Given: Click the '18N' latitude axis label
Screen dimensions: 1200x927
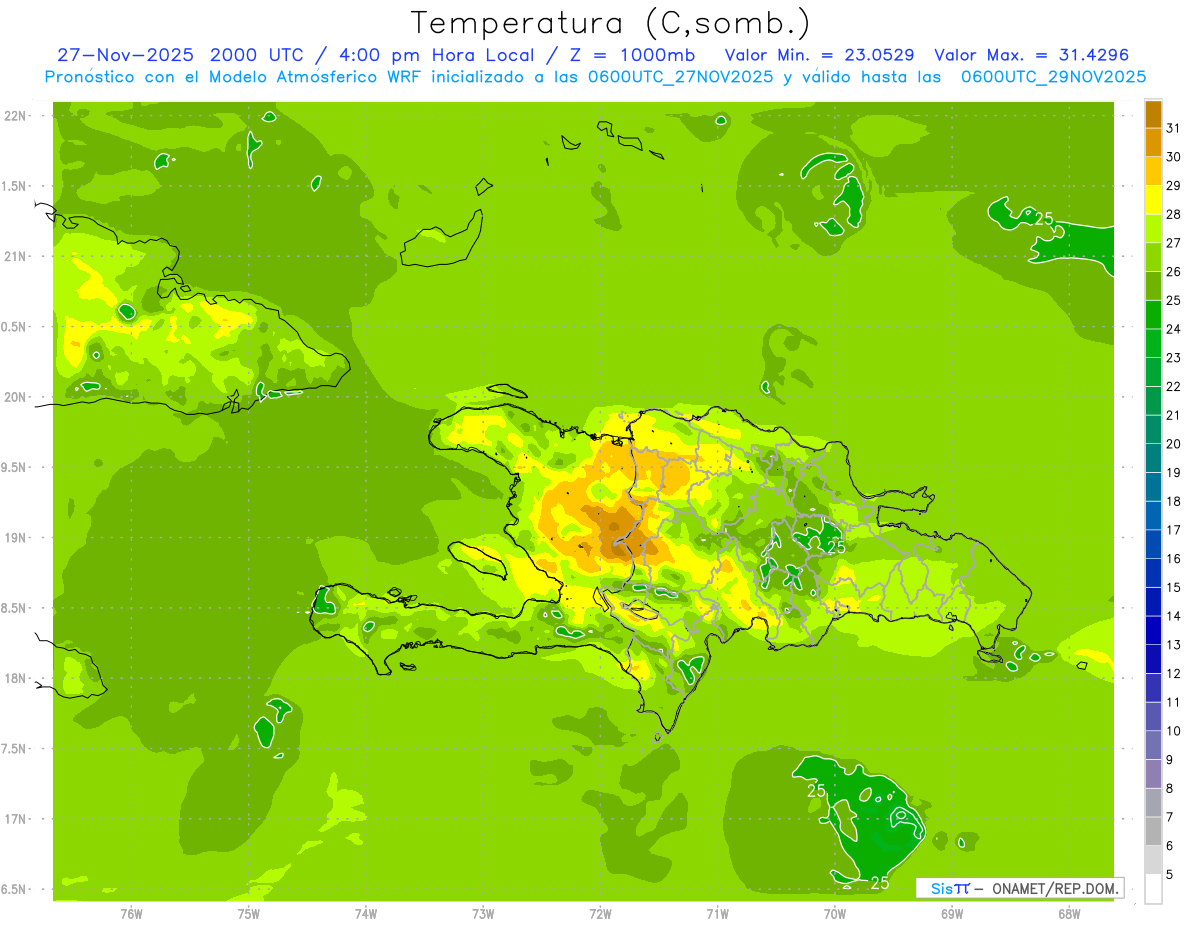Looking at the screenshot, I should point(16,678).
